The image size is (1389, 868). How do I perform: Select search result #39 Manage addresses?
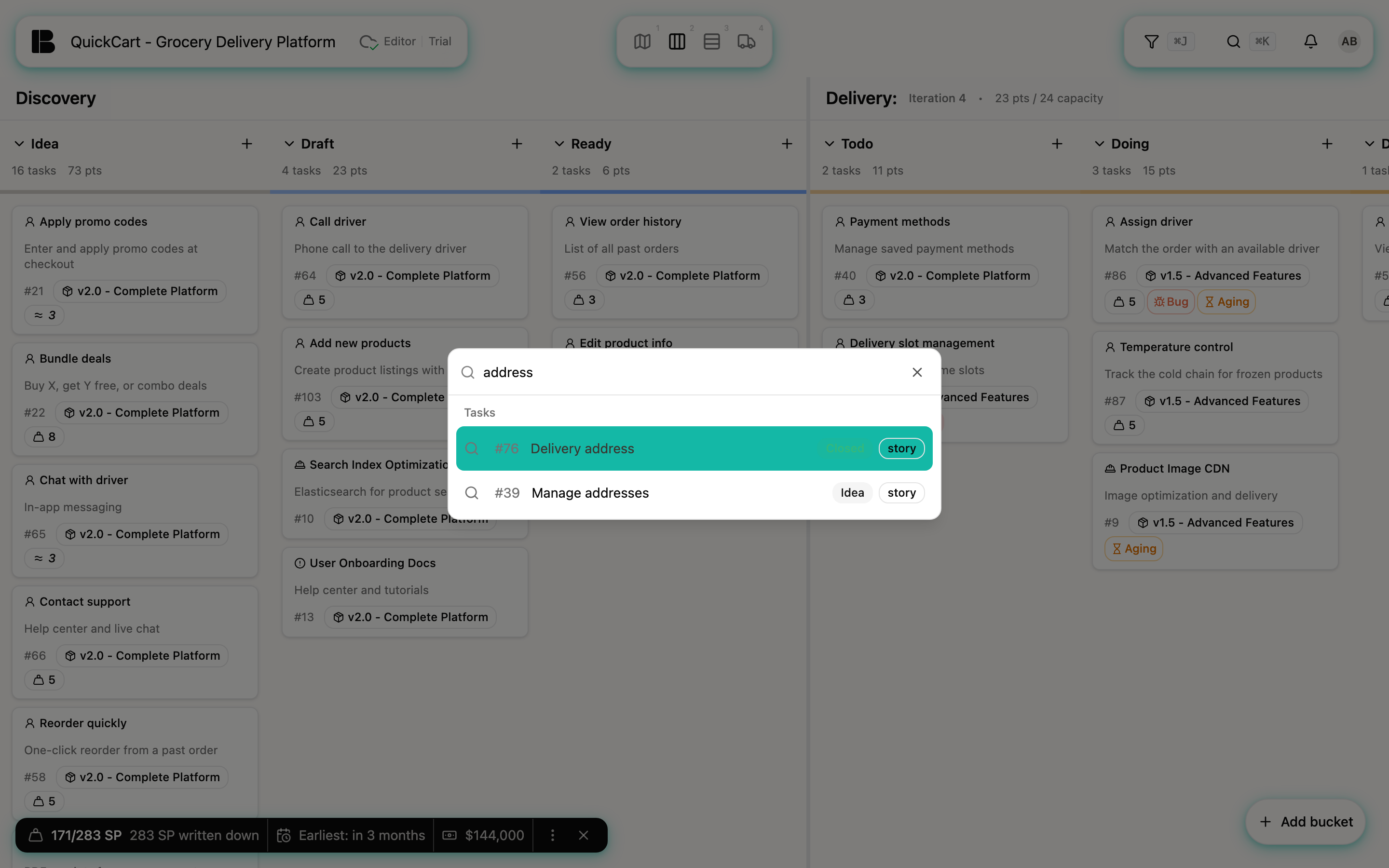tap(694, 492)
